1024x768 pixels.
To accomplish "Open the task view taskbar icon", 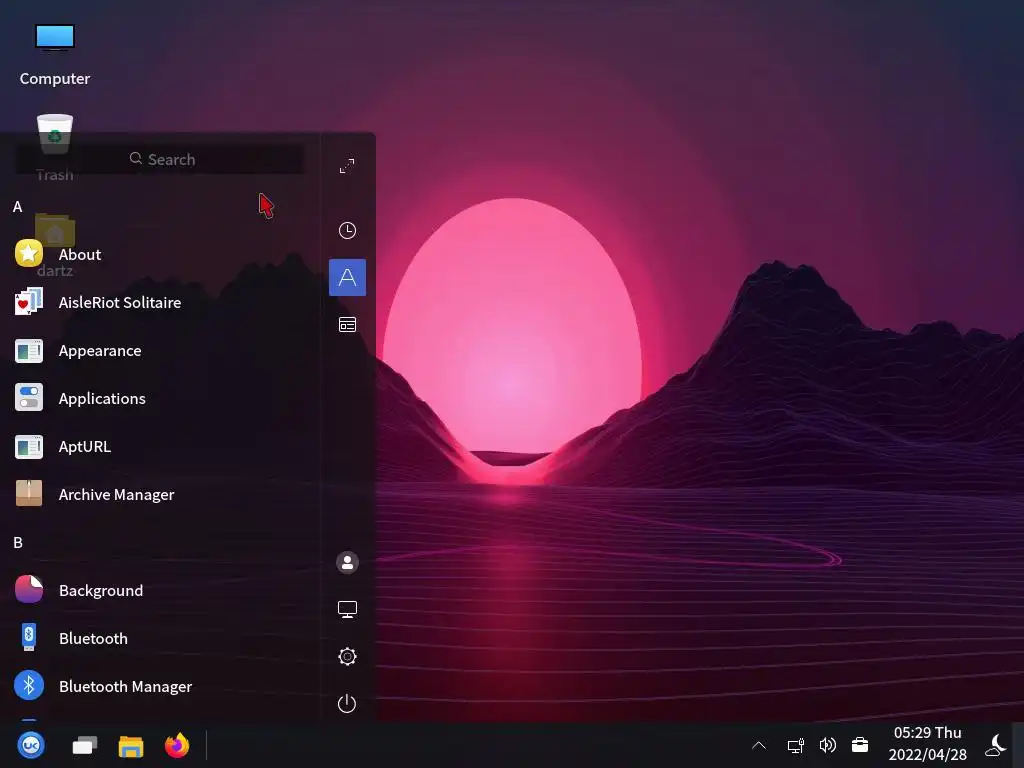I will [x=85, y=745].
